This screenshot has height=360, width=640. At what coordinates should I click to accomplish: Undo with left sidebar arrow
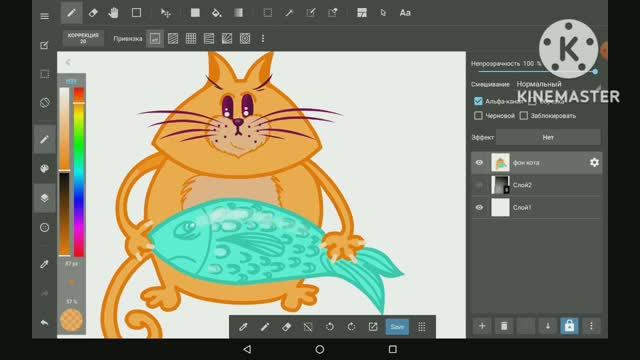pos(44,323)
